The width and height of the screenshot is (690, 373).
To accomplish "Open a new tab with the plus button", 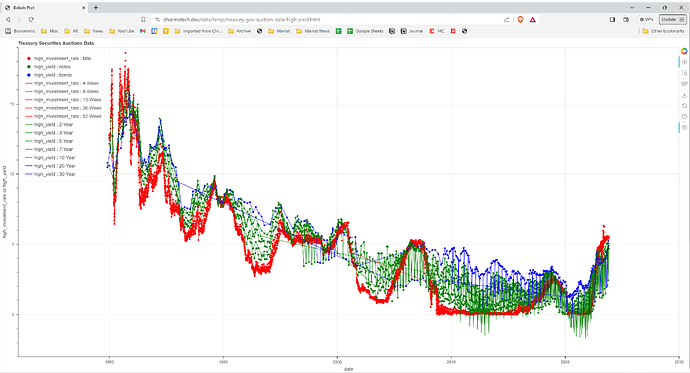I will tap(96, 7).
